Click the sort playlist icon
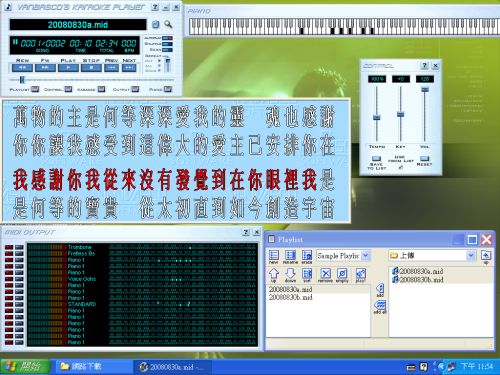The image size is (500, 375). point(307,274)
